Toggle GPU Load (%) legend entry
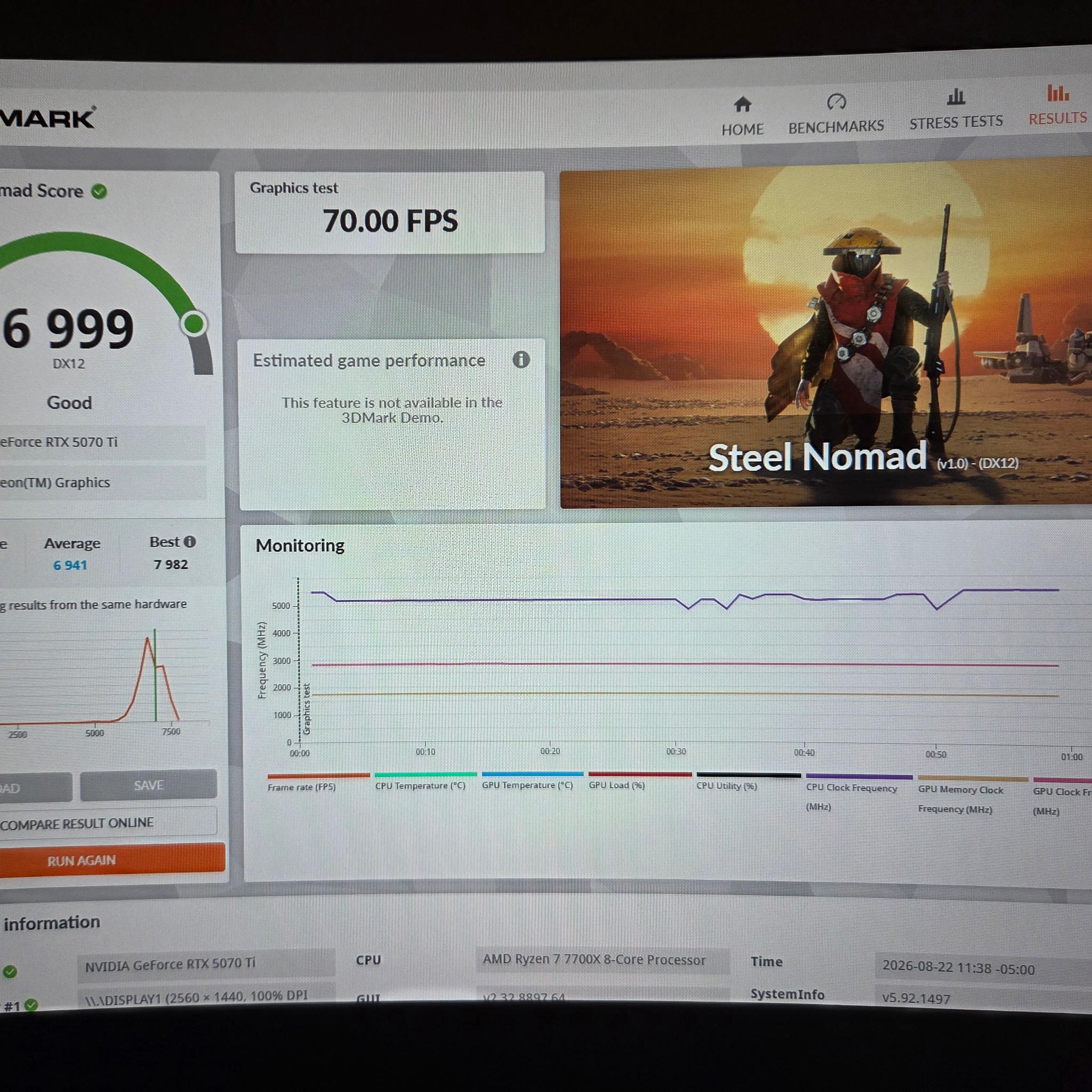 [639, 781]
